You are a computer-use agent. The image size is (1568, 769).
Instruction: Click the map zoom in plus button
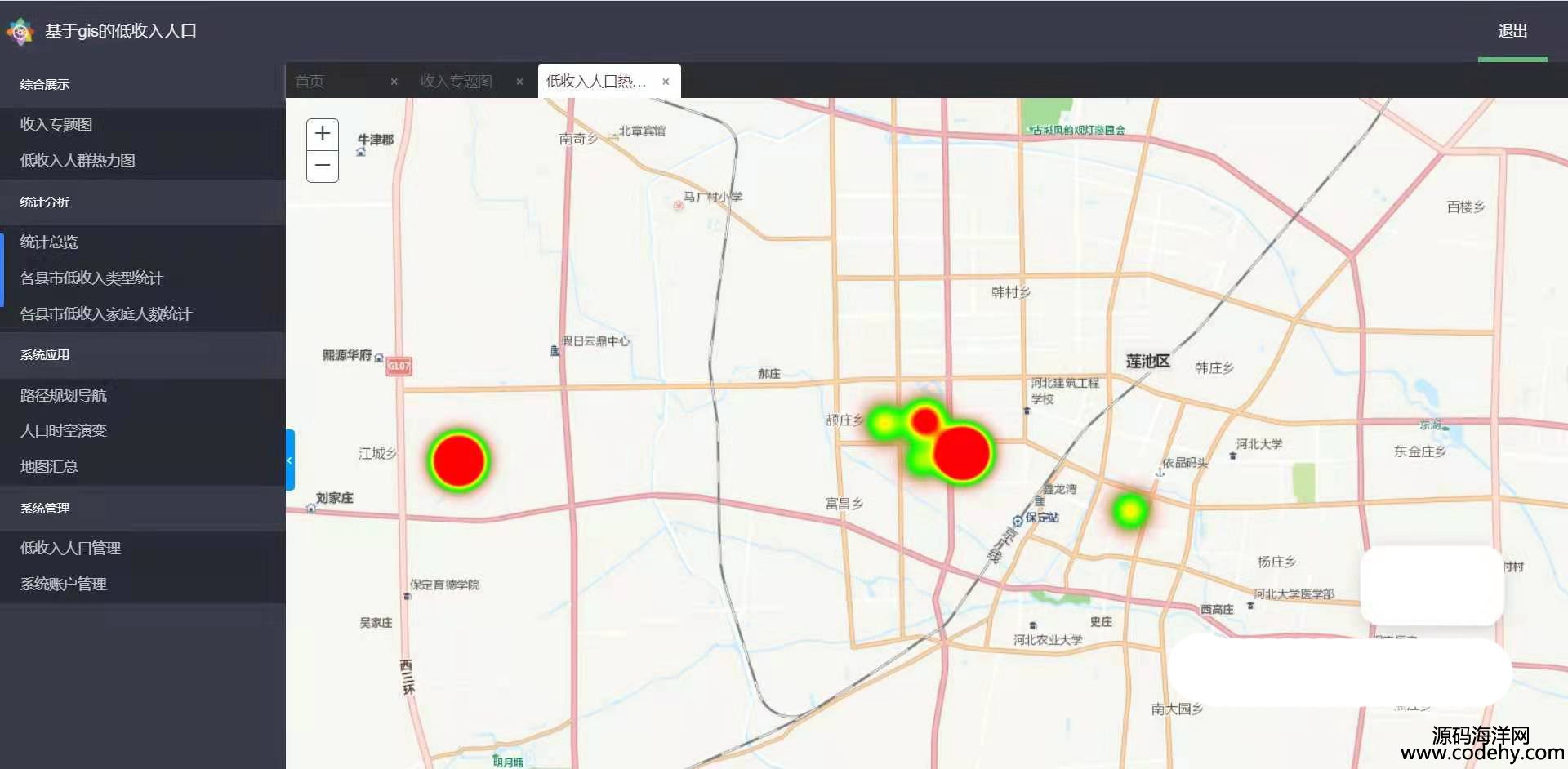coord(323,134)
